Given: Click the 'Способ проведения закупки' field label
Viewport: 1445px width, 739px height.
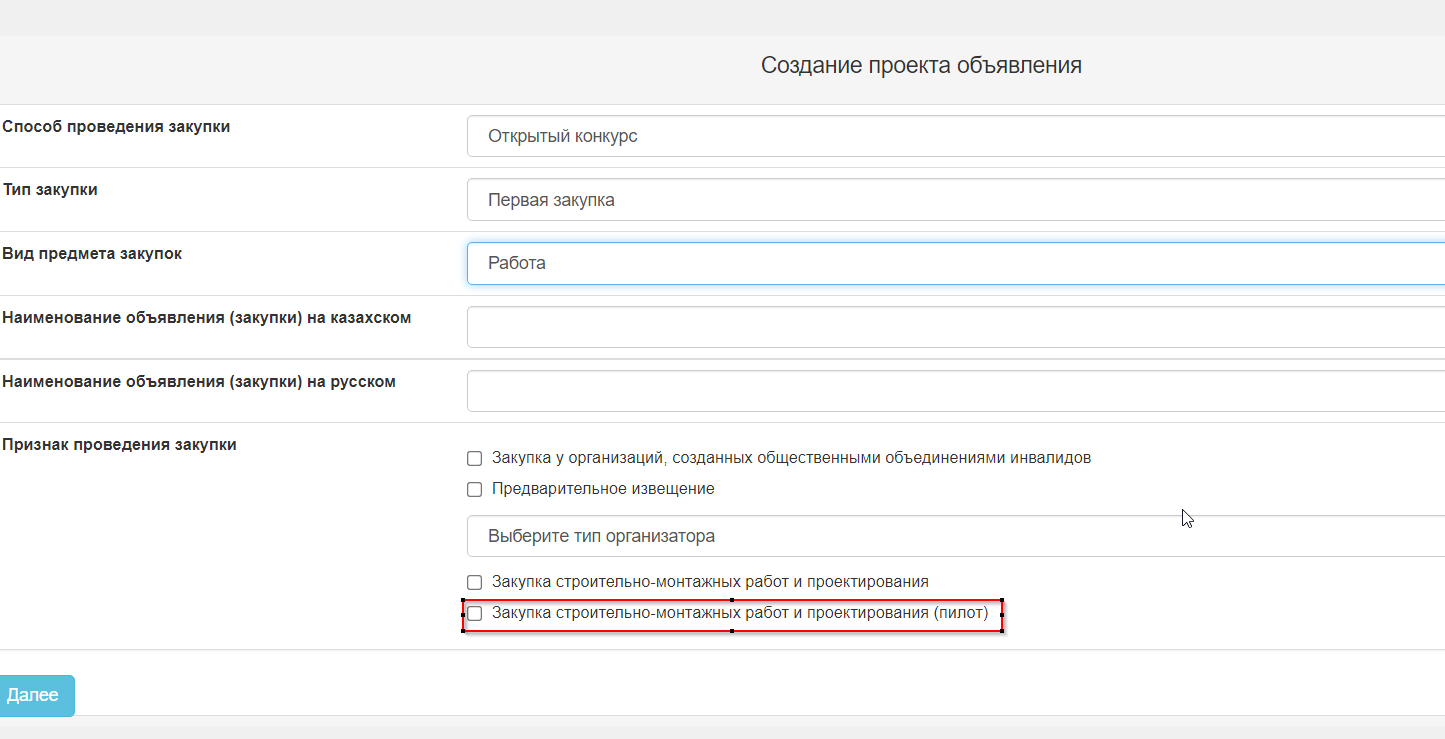Looking at the screenshot, I should tap(116, 127).
